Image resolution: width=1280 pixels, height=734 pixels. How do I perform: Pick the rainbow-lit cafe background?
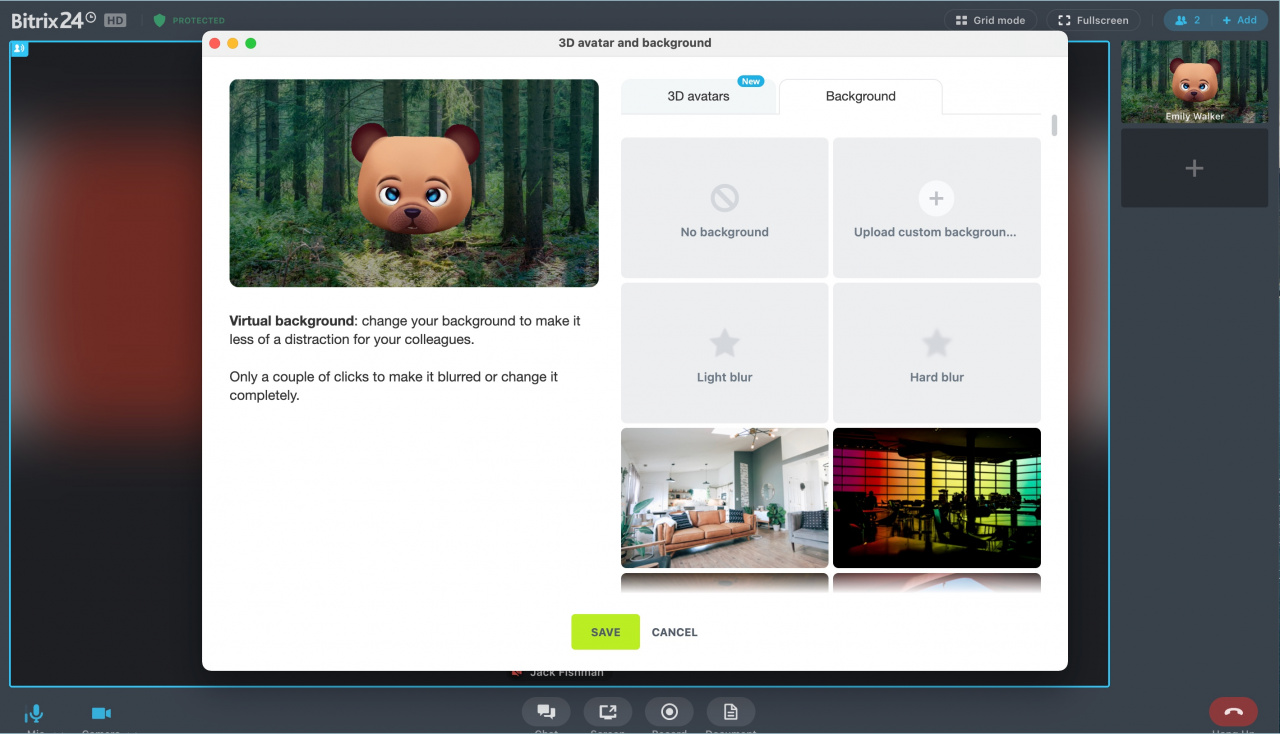[x=937, y=498]
